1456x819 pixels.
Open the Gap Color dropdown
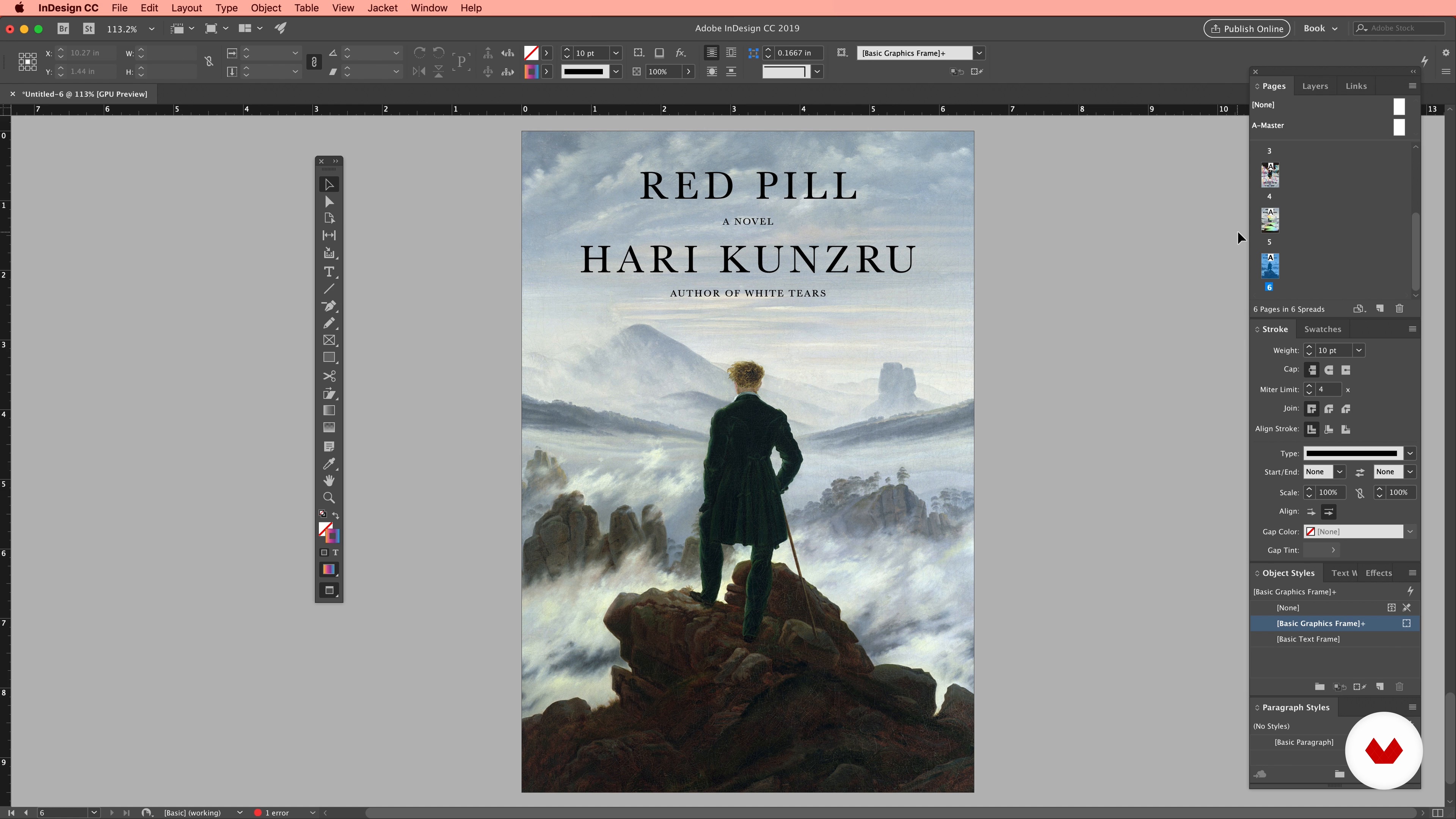1410,532
